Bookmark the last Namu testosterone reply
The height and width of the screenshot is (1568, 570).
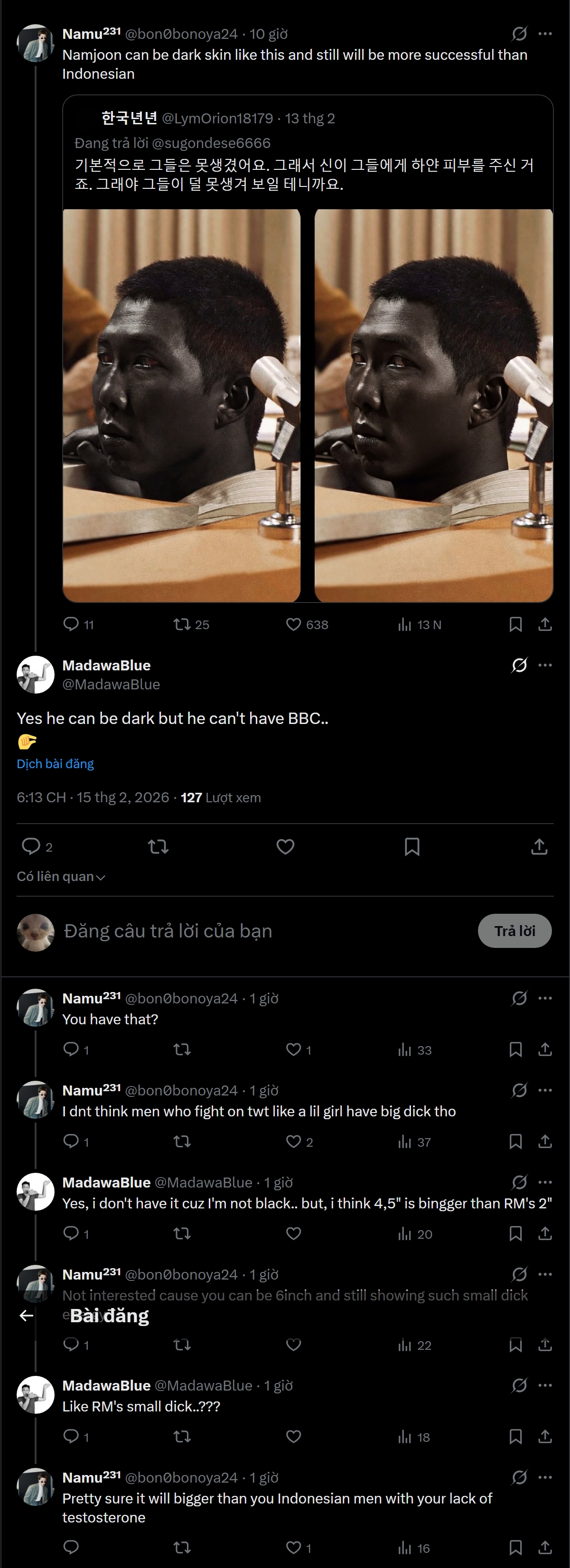pyautogui.click(x=515, y=1547)
